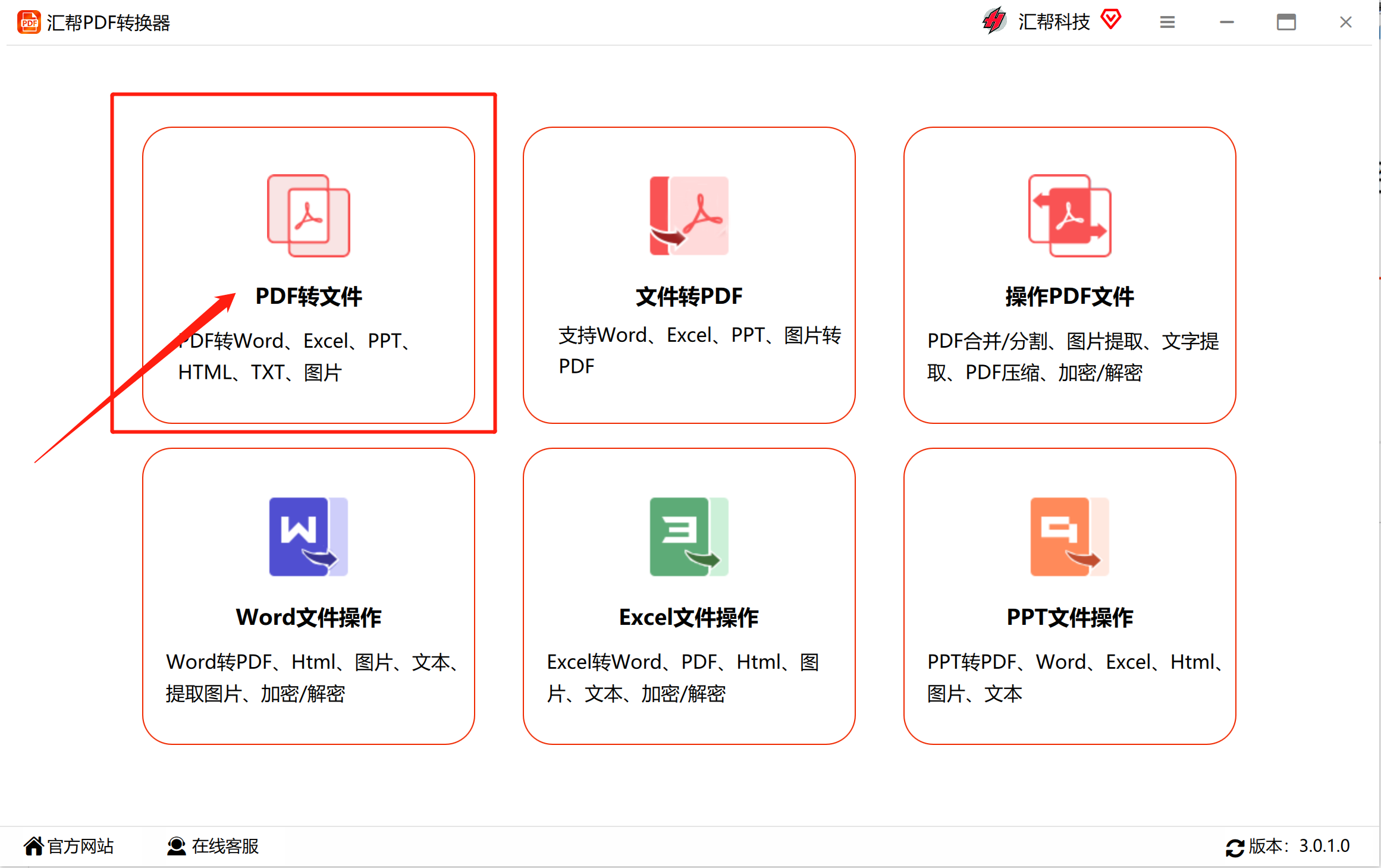Viewport: 1381px width, 868px height.
Task: Click the home icon beside 官方网站
Action: pyautogui.click(x=34, y=845)
